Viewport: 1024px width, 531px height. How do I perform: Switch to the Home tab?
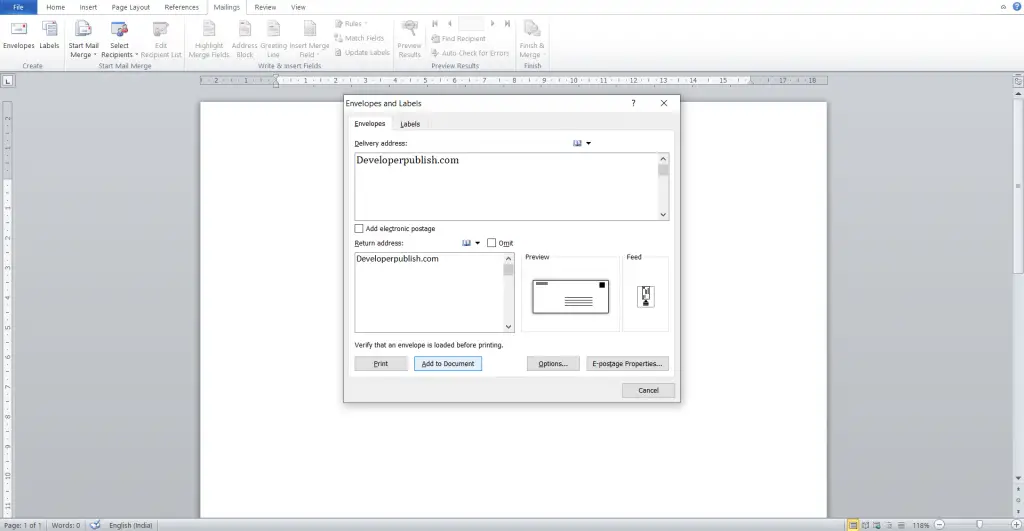56,7
